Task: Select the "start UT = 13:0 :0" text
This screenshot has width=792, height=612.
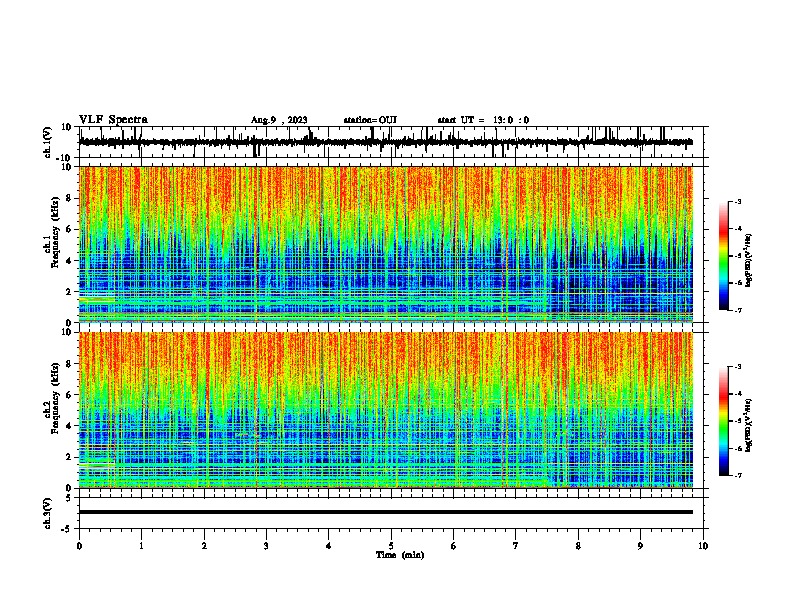Action: coord(483,120)
